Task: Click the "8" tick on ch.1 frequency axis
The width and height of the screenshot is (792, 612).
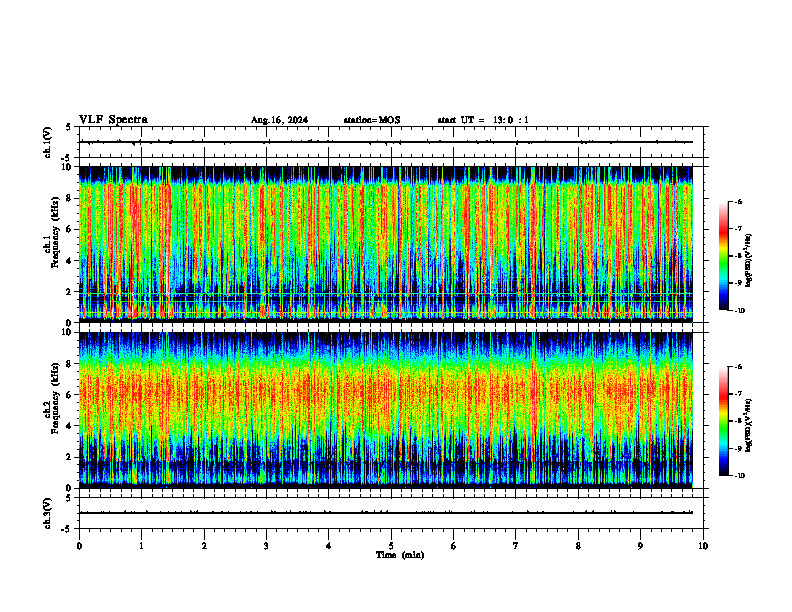Action: 70,198
